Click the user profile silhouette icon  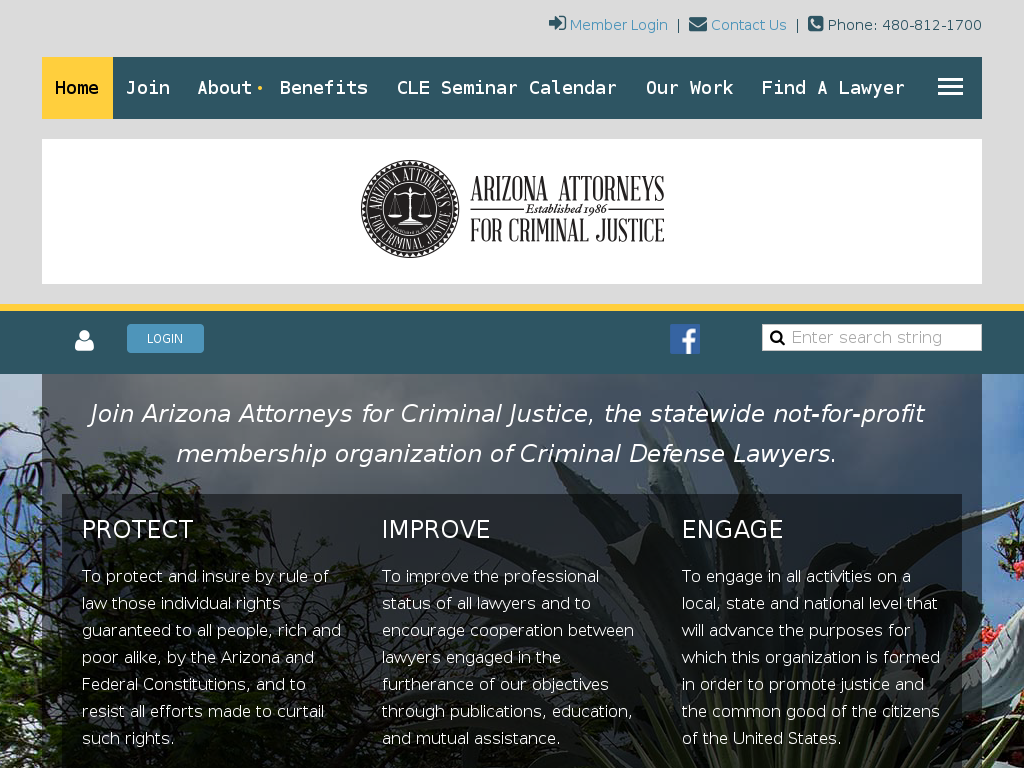84,340
